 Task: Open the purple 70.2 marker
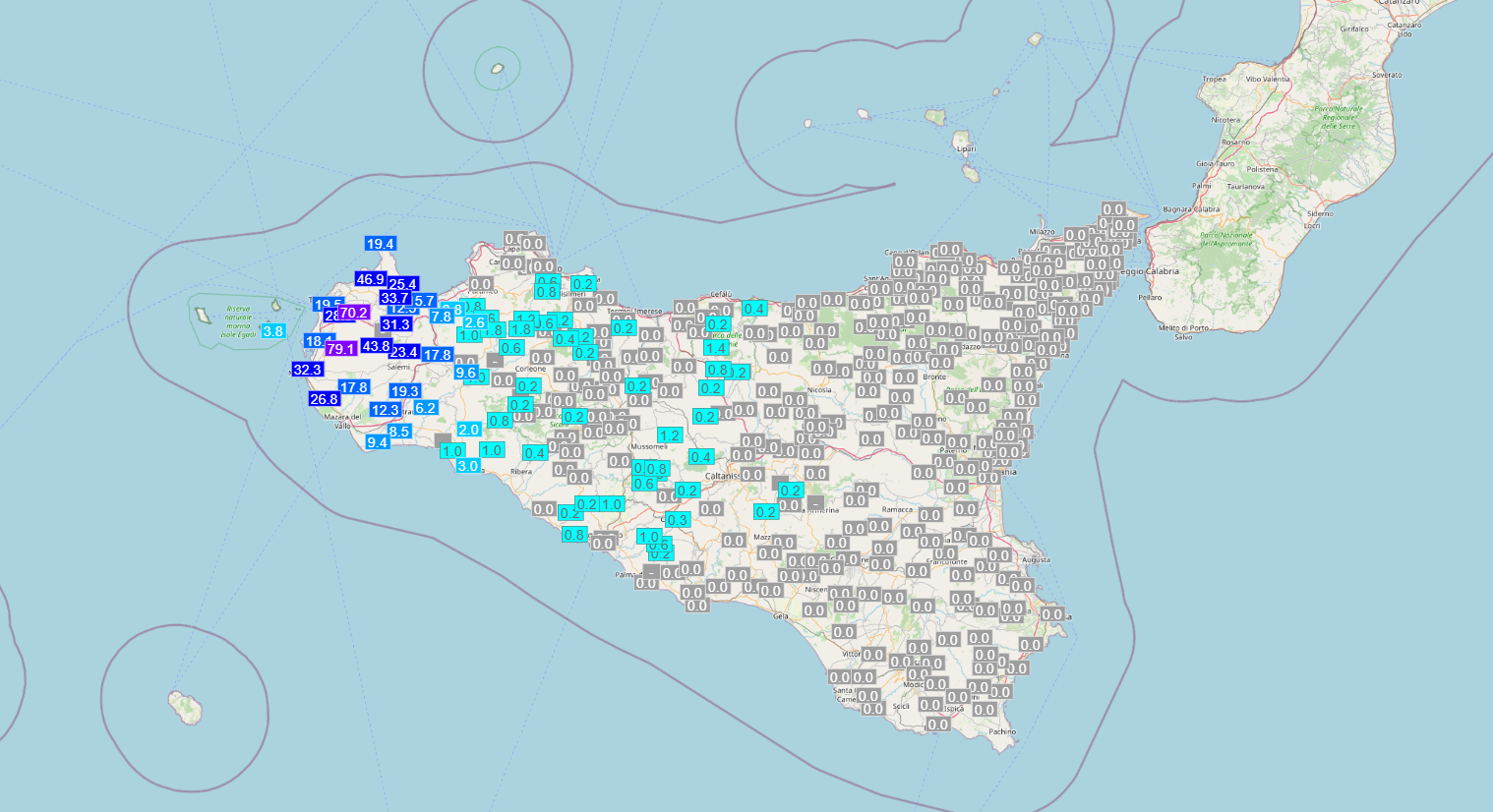point(353,313)
